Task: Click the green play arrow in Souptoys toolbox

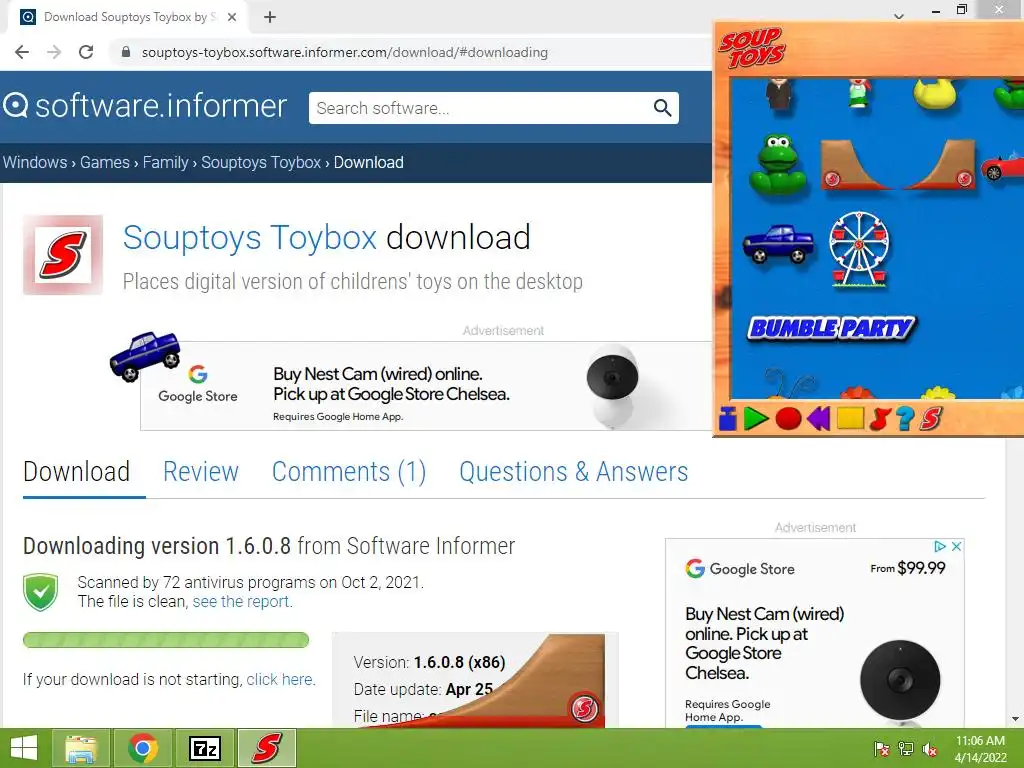Action: (x=756, y=419)
